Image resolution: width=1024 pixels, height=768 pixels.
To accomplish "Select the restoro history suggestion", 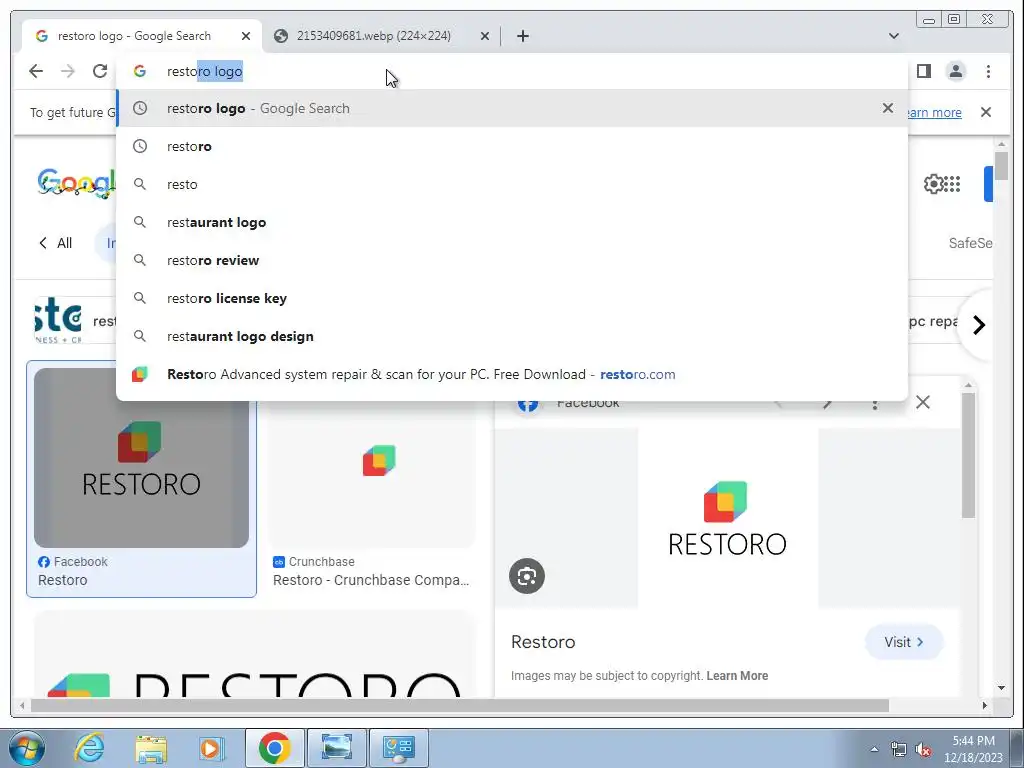I will (x=512, y=146).
